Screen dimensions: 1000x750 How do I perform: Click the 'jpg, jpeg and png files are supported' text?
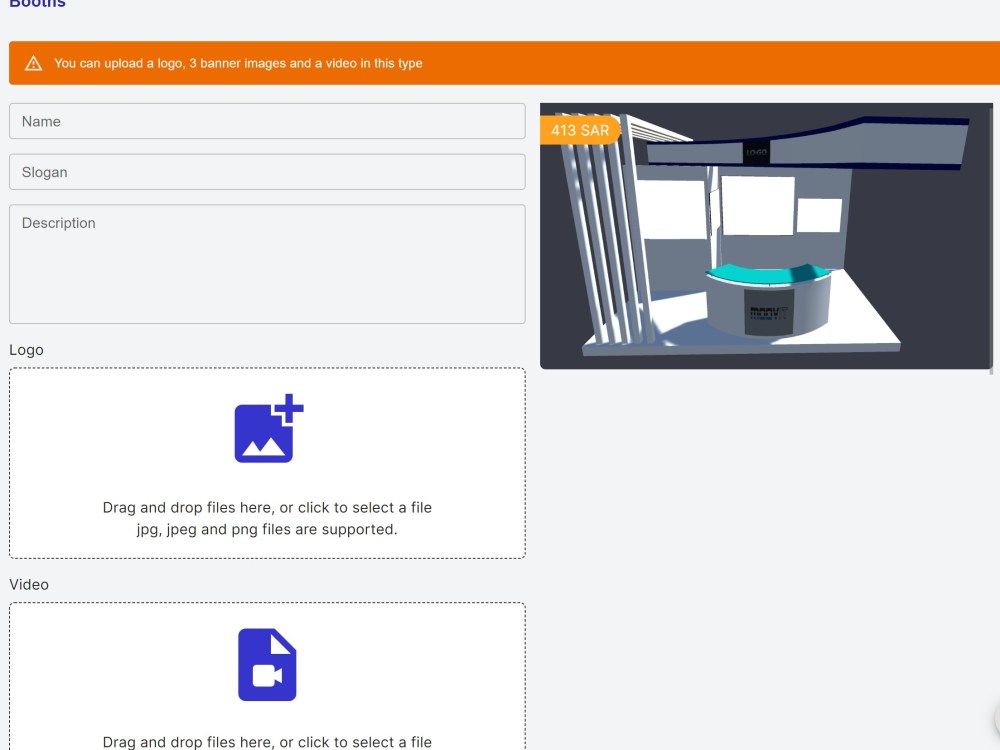[x=267, y=529]
